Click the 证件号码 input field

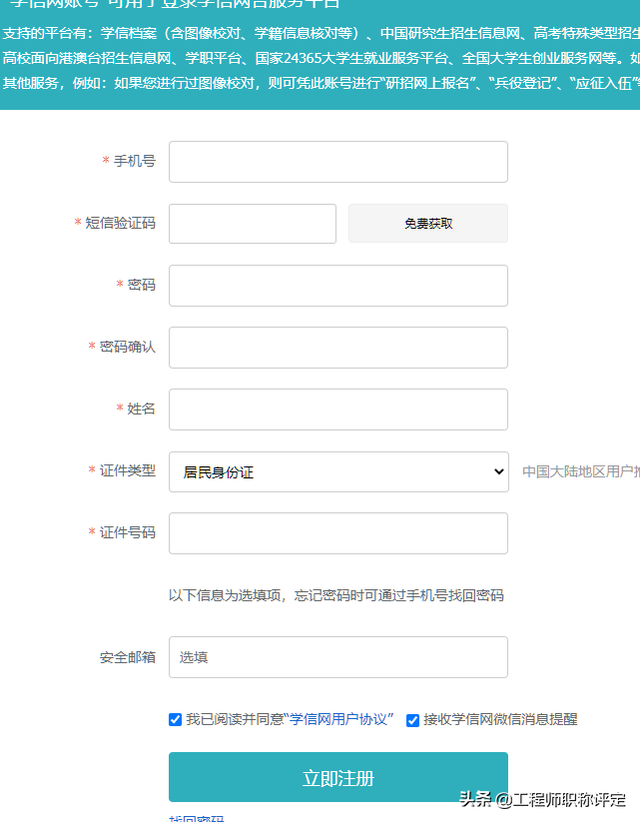(338, 533)
